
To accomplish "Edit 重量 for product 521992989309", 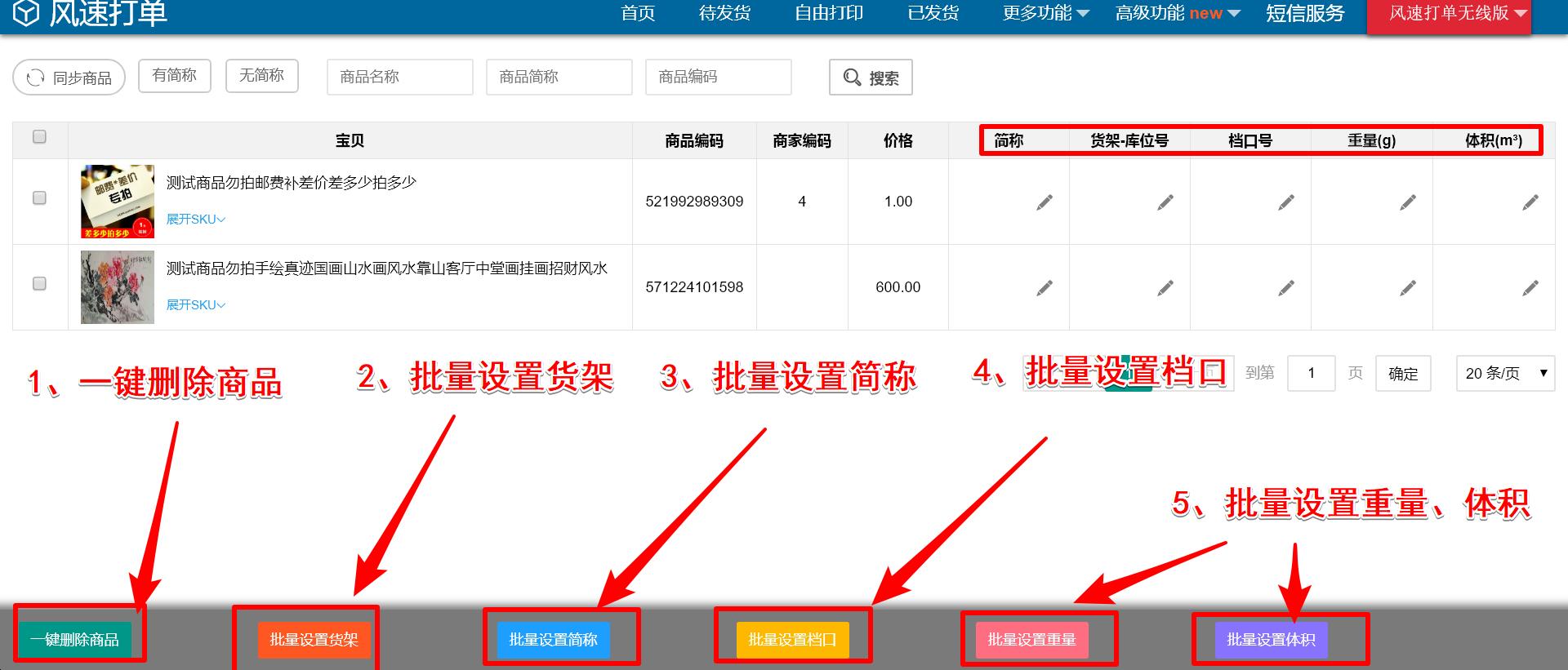I will [1408, 202].
